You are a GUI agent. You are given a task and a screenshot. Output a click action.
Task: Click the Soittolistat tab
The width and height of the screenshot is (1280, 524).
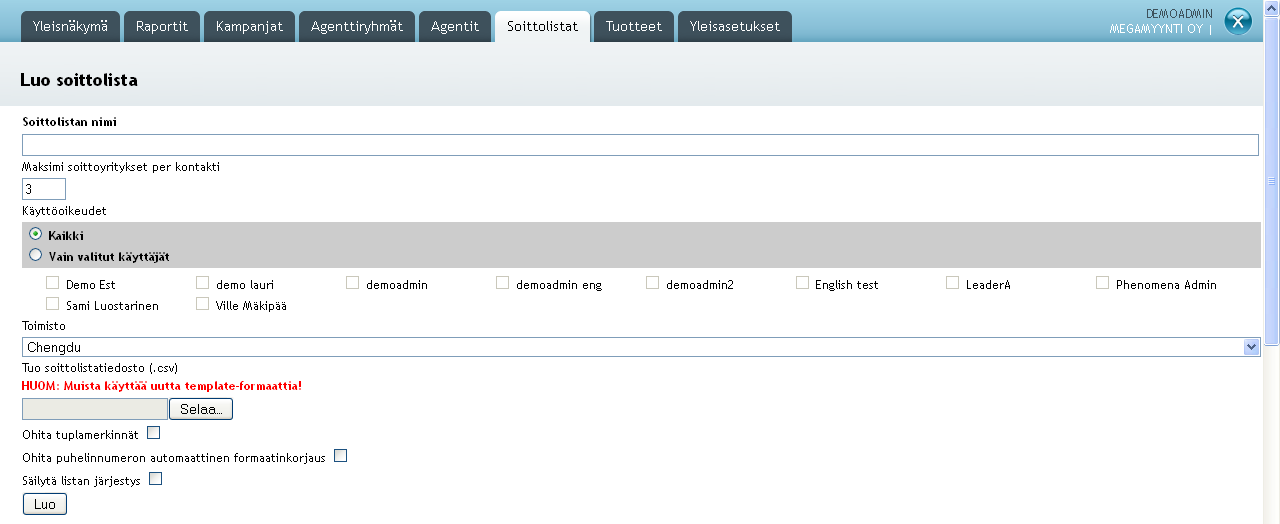(x=542, y=27)
